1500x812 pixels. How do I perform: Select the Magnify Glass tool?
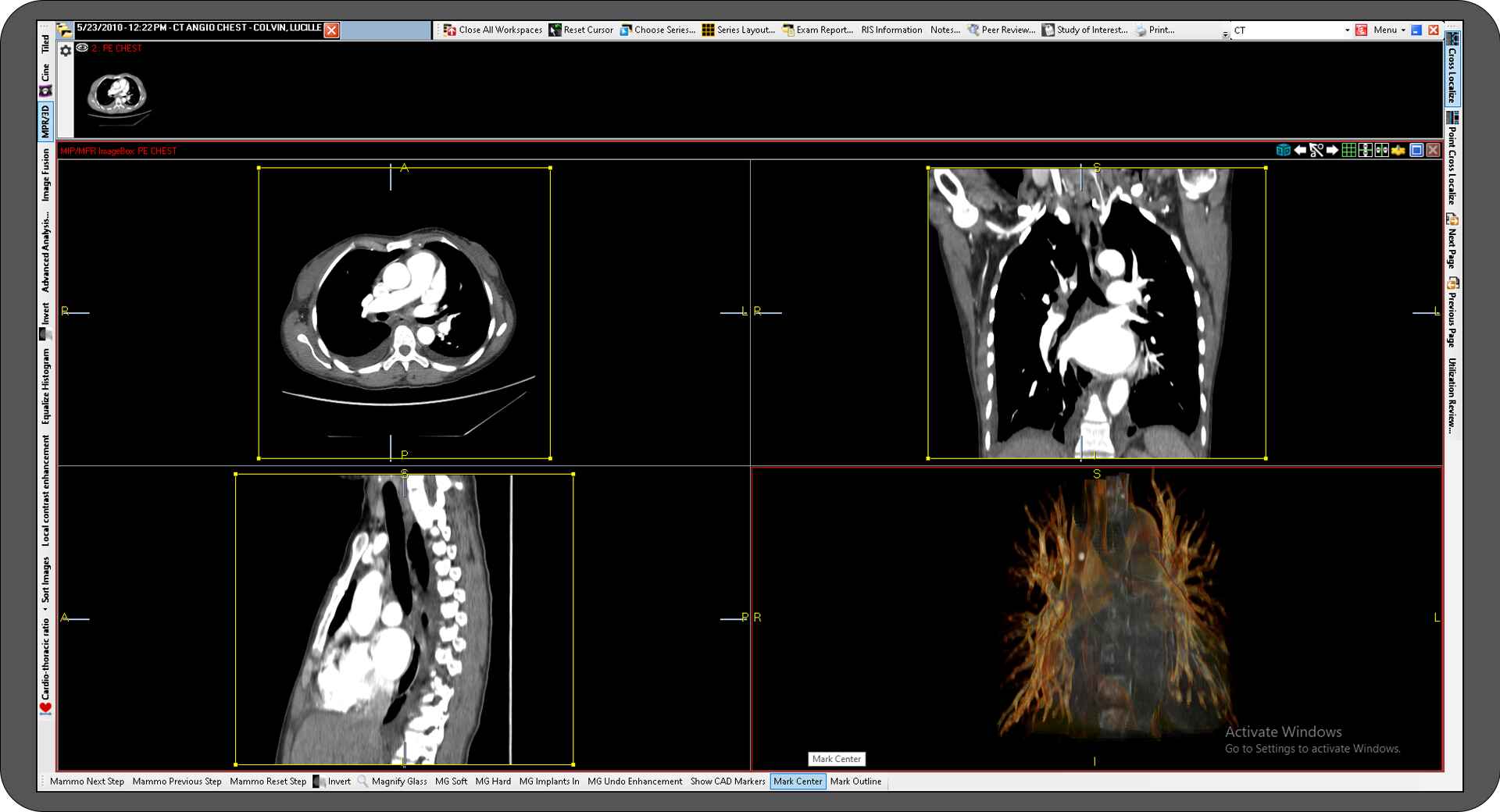coord(394,781)
